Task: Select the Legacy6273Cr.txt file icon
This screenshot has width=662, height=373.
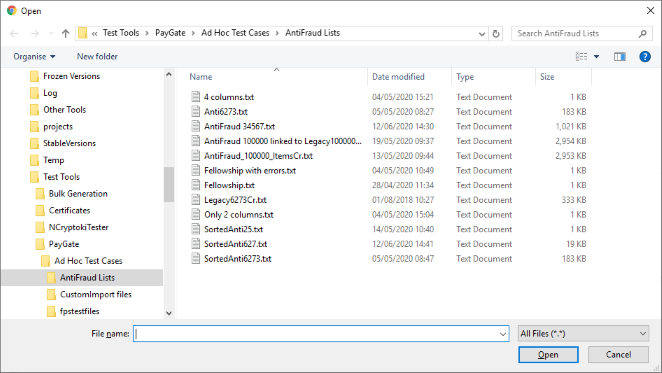Action: [195, 200]
